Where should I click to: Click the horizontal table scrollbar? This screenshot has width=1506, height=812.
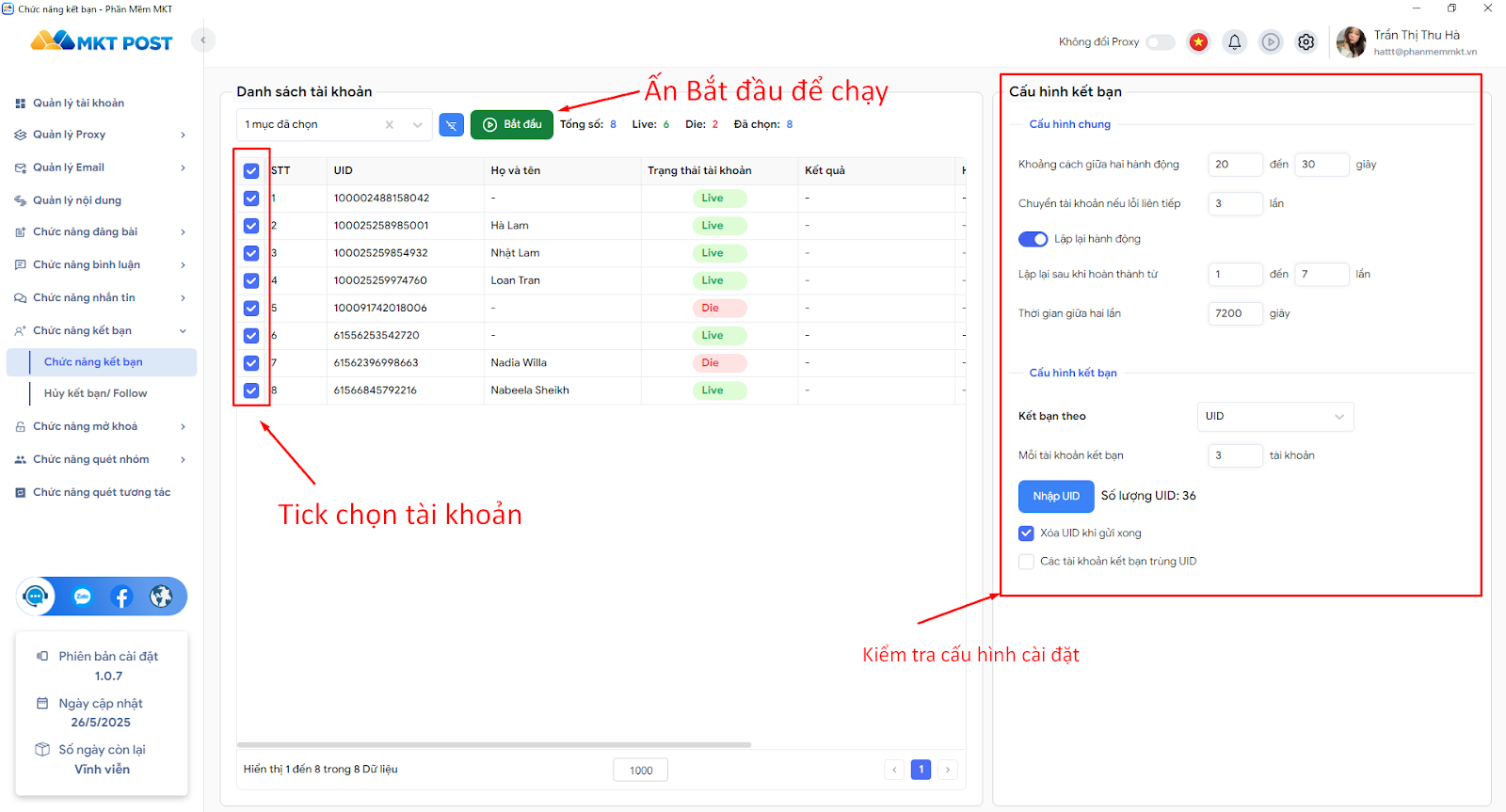click(494, 745)
